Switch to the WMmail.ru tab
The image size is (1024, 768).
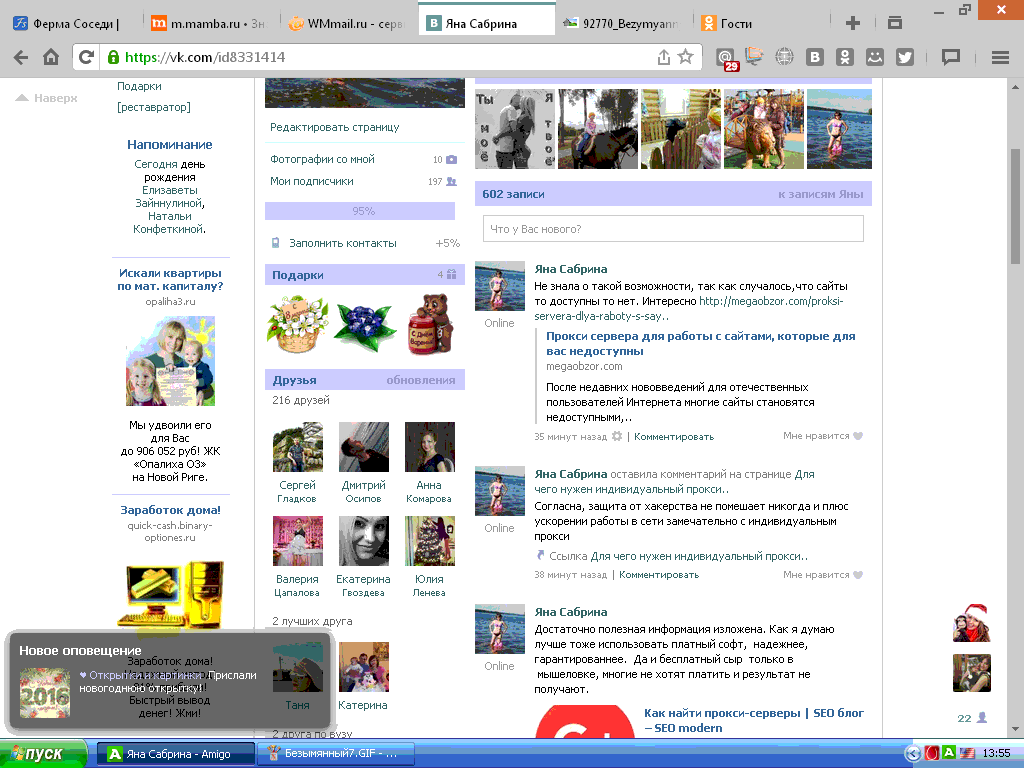tap(347, 24)
